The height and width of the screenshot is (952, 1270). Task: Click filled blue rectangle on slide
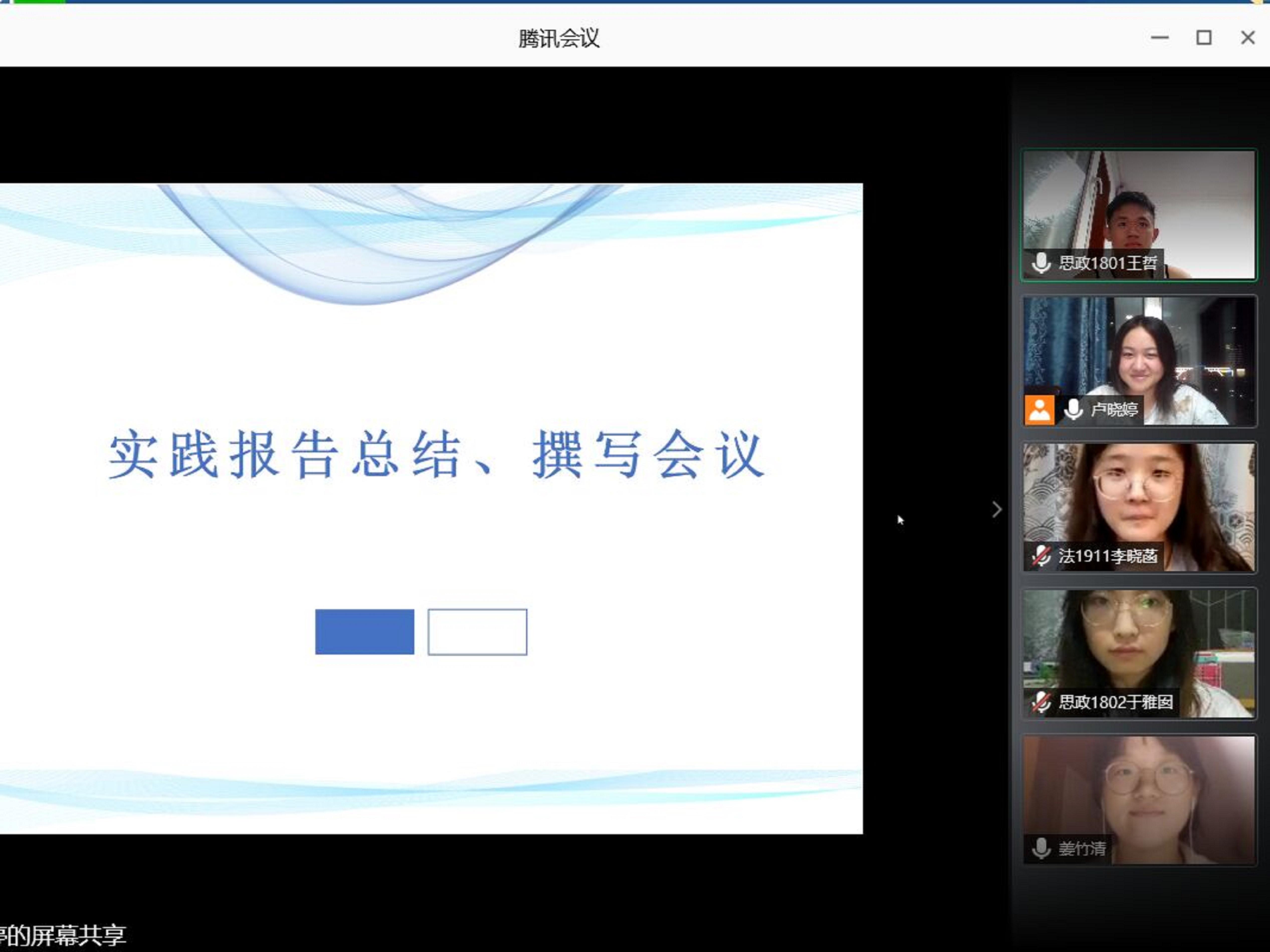365,631
